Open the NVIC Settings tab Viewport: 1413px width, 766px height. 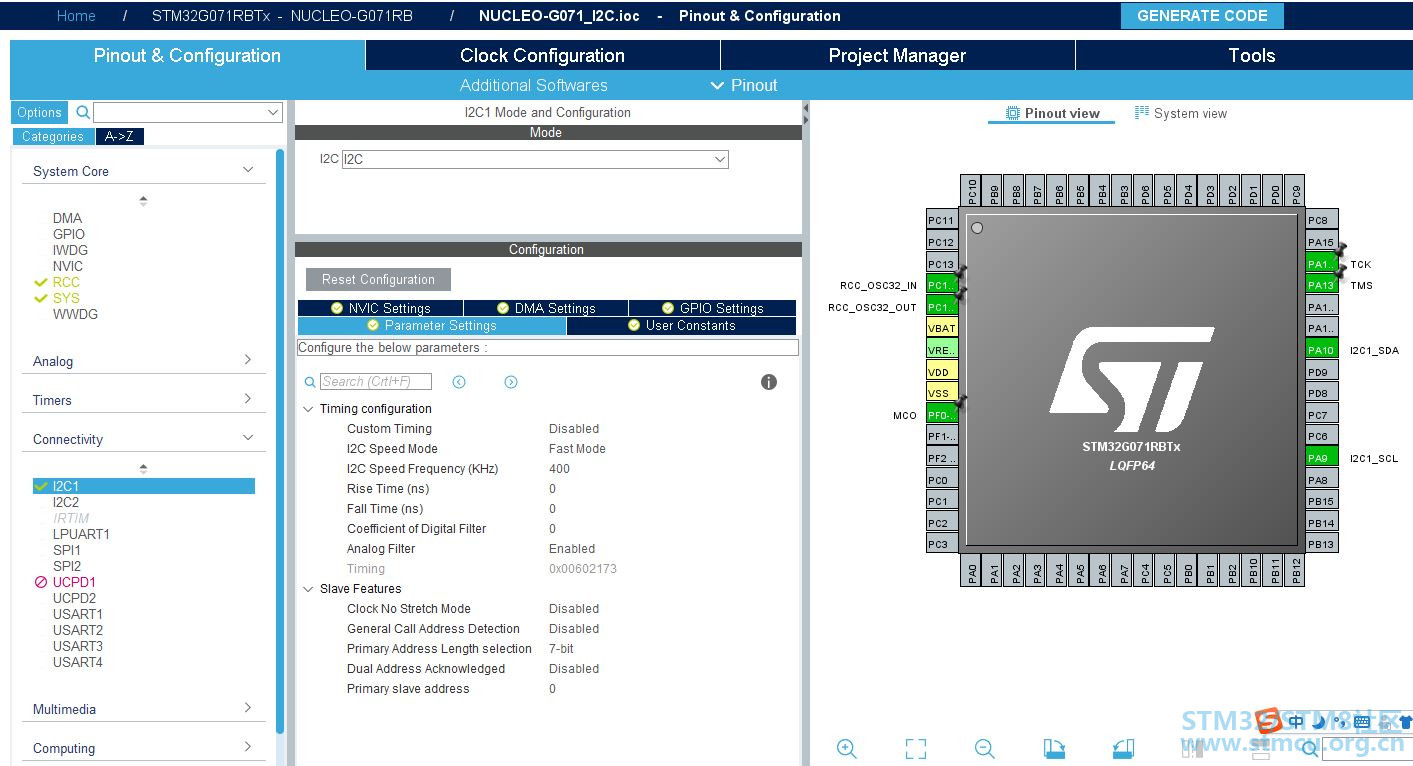(380, 308)
